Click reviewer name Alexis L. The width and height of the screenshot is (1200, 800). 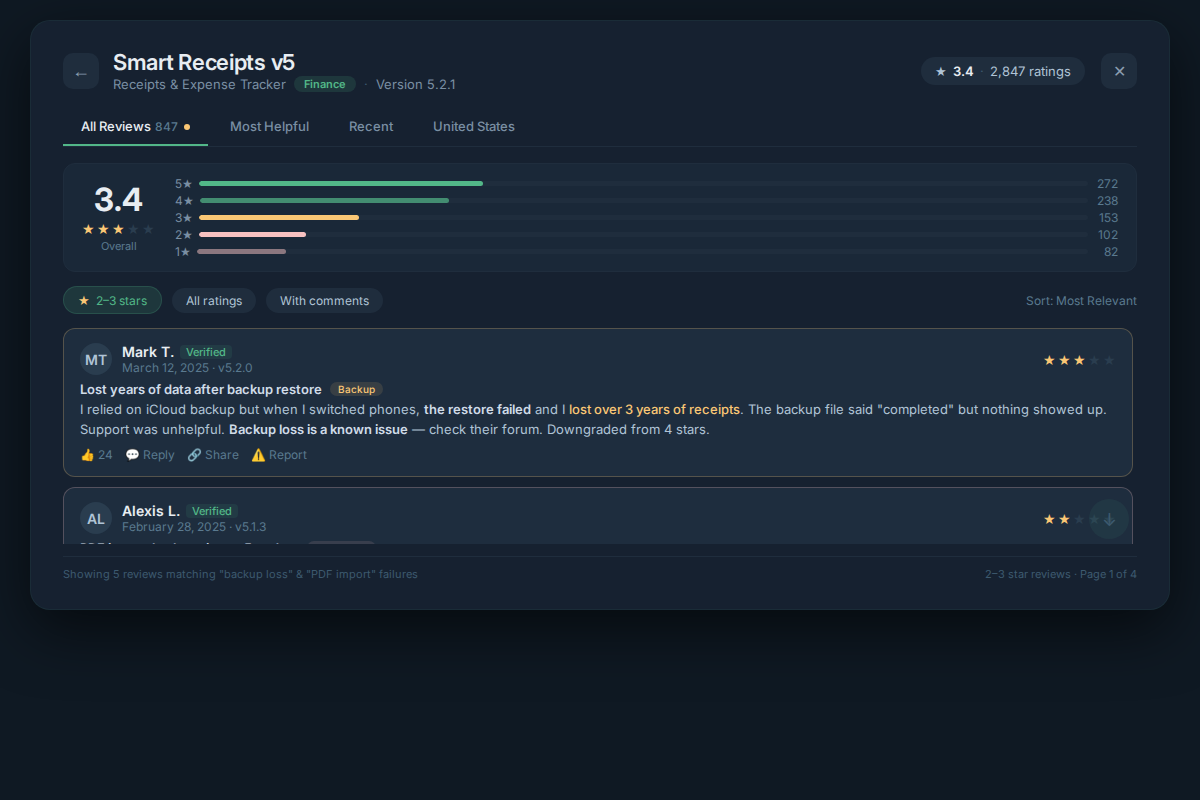click(x=151, y=511)
